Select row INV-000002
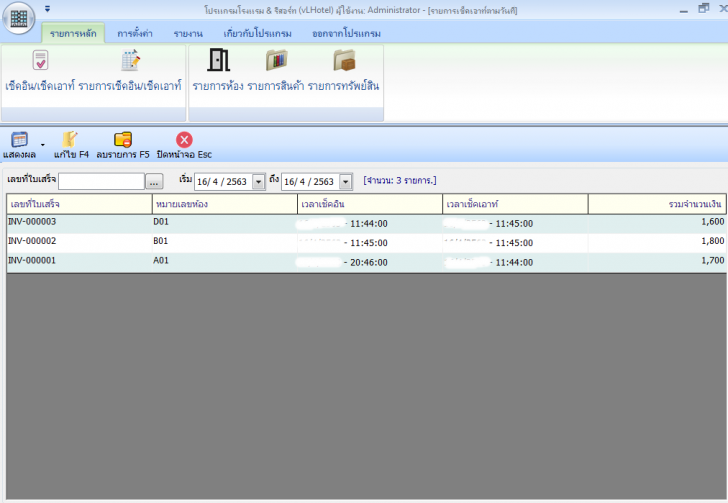The height and width of the screenshot is (503, 728). click(x=366, y=242)
